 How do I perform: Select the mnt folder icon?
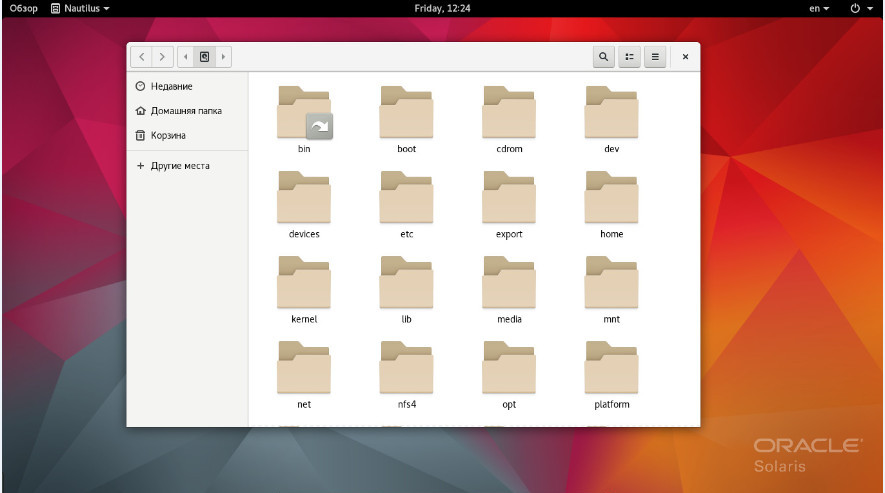click(x=611, y=283)
